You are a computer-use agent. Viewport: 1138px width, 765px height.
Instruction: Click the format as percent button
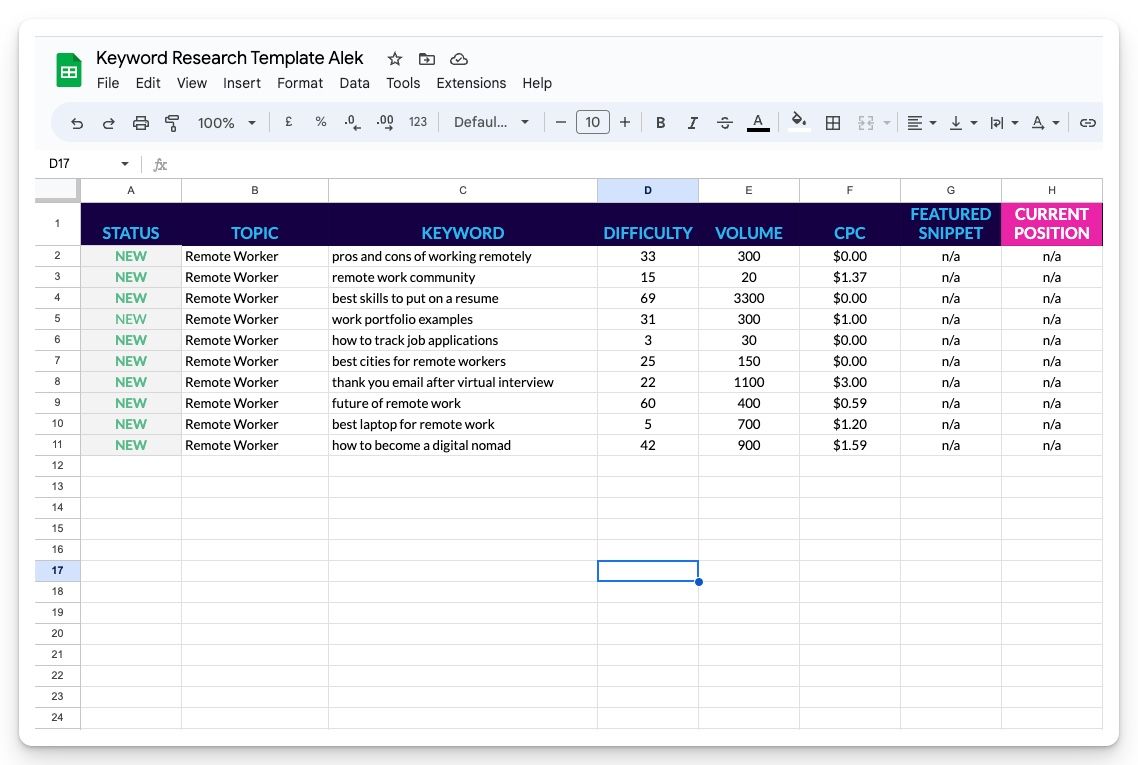coord(321,122)
